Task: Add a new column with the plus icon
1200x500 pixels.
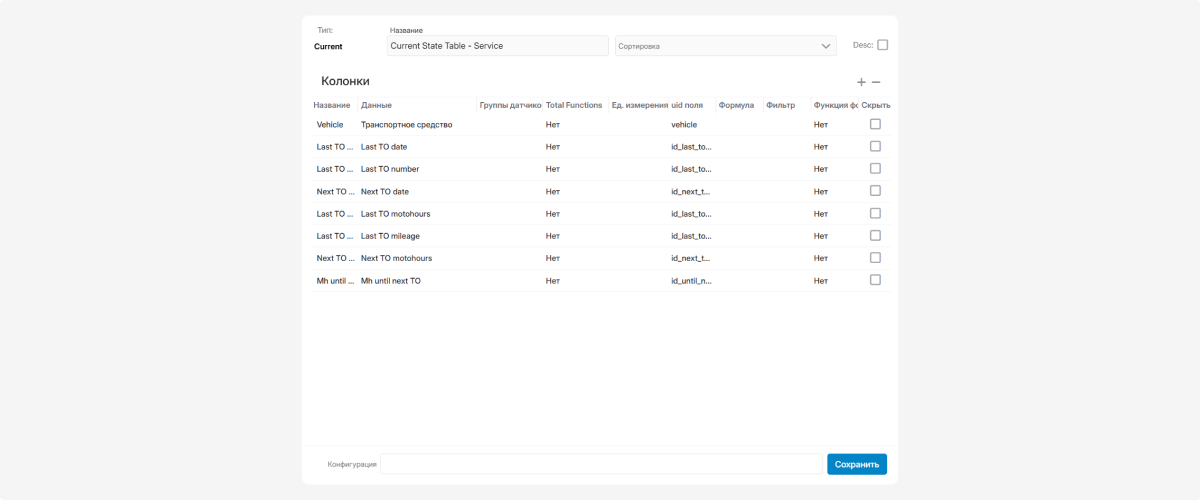Action: point(861,82)
